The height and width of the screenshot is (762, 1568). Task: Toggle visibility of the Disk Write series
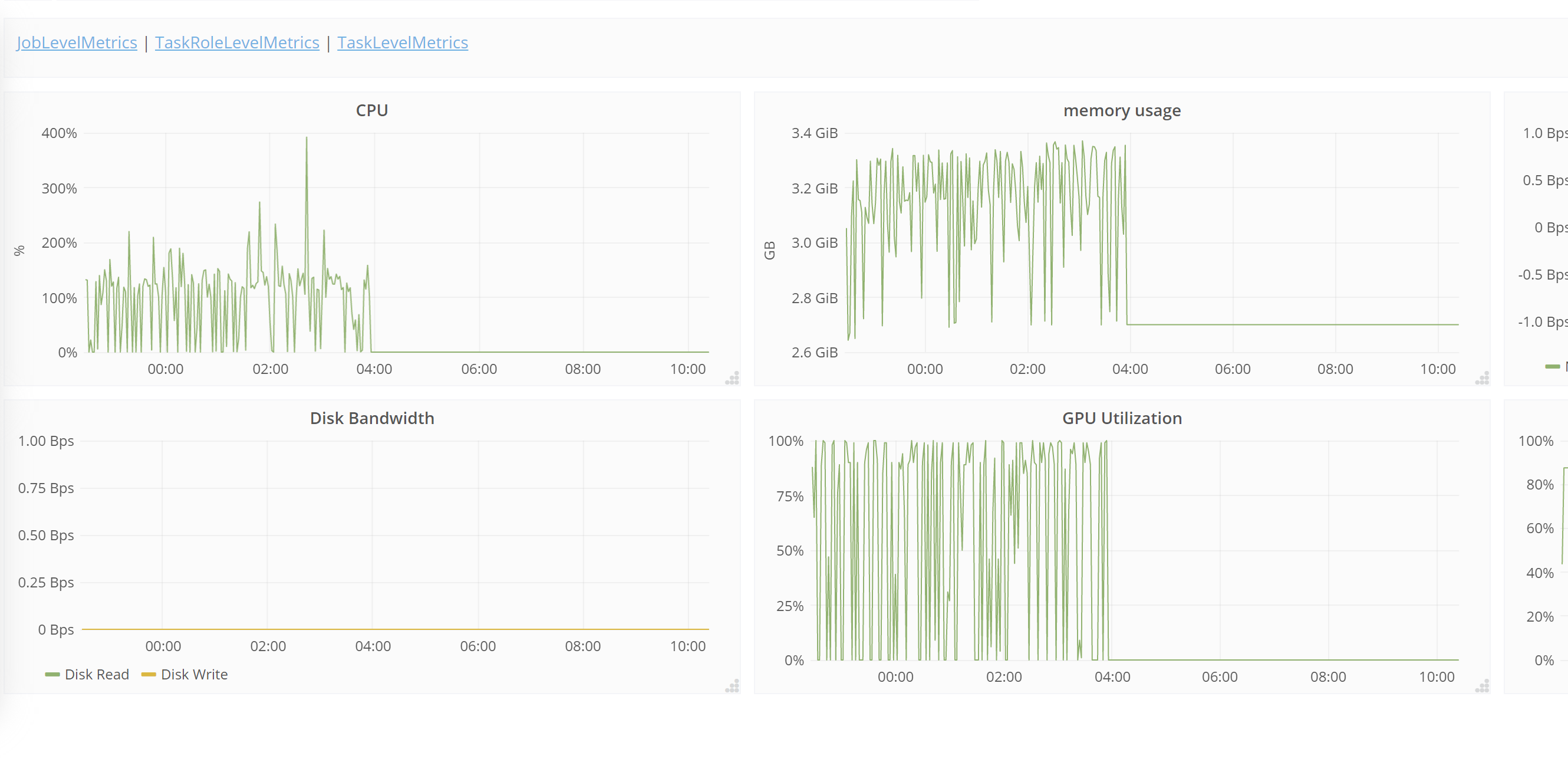pyautogui.click(x=195, y=674)
